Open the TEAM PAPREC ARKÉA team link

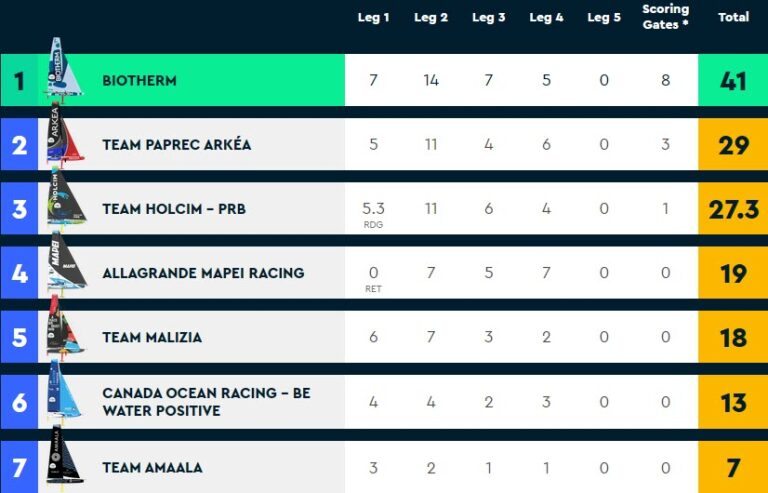(x=176, y=144)
